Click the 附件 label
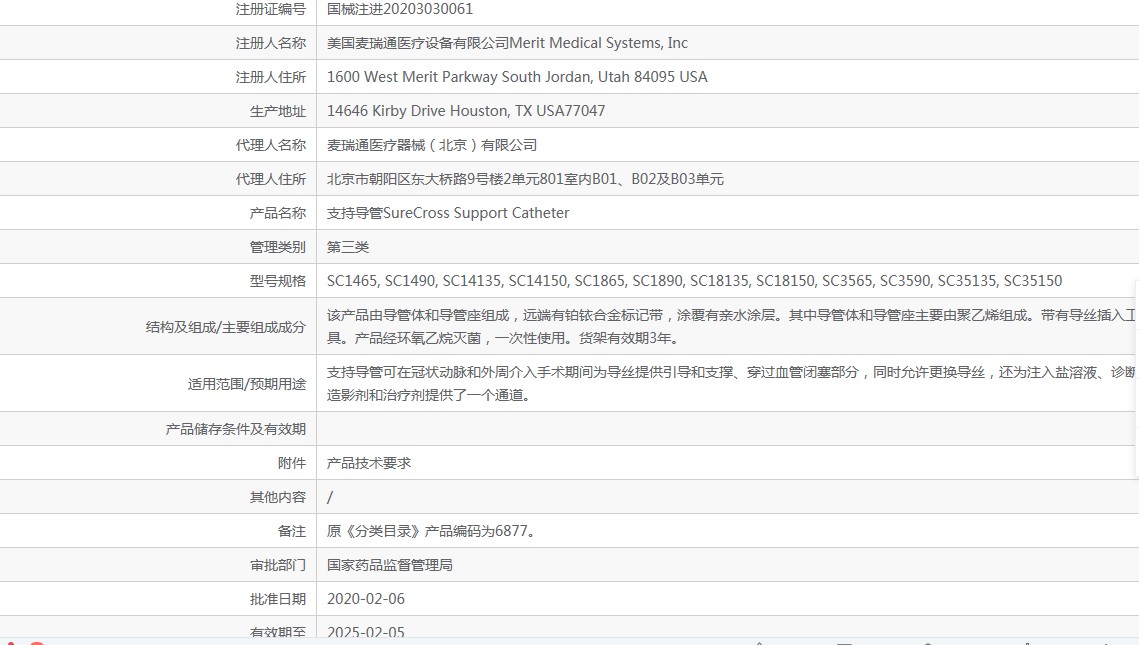Image resolution: width=1139 pixels, height=645 pixels. 291,463
